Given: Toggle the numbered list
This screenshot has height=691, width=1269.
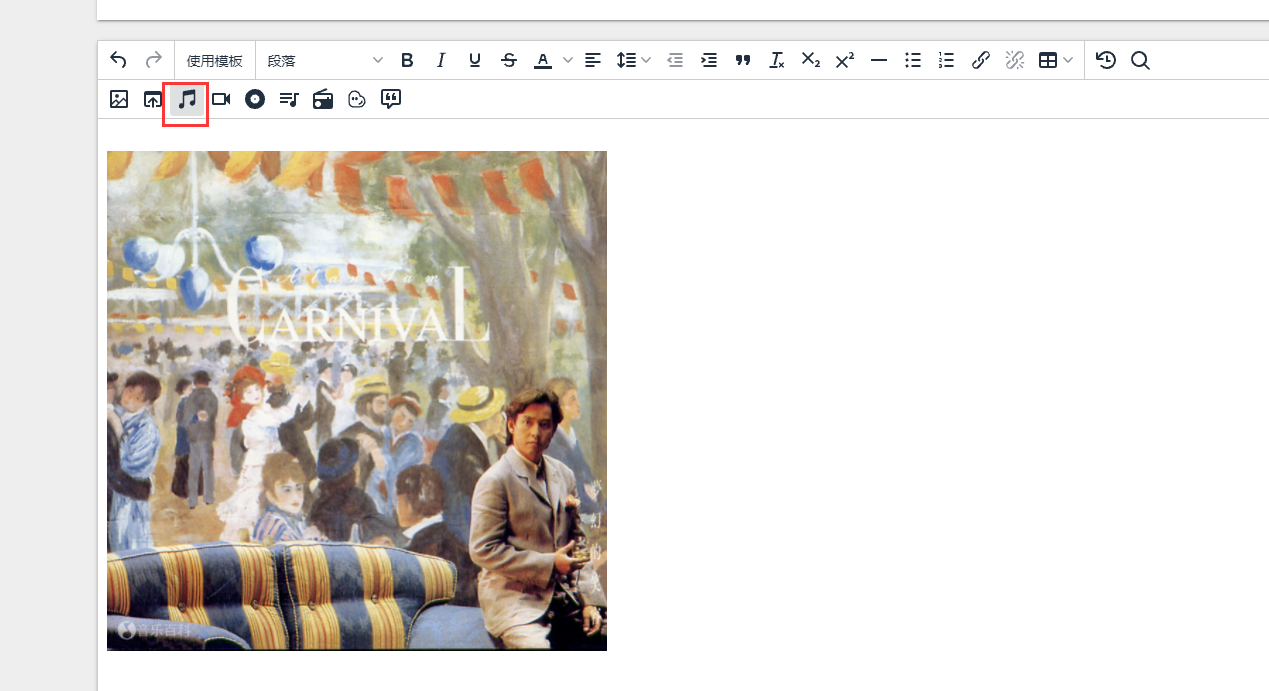Looking at the screenshot, I should pos(947,61).
